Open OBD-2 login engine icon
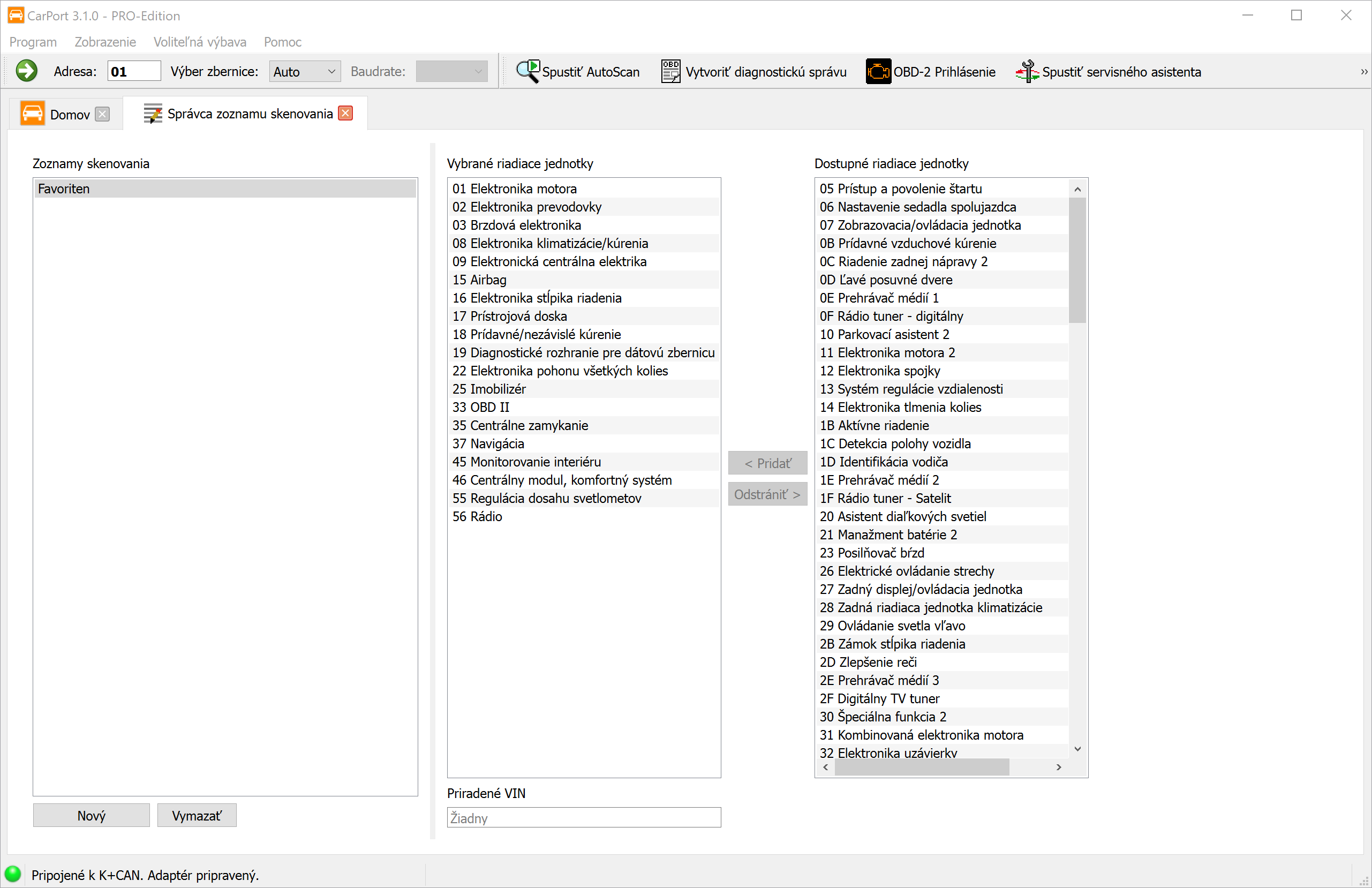1372x888 pixels. pos(878,71)
